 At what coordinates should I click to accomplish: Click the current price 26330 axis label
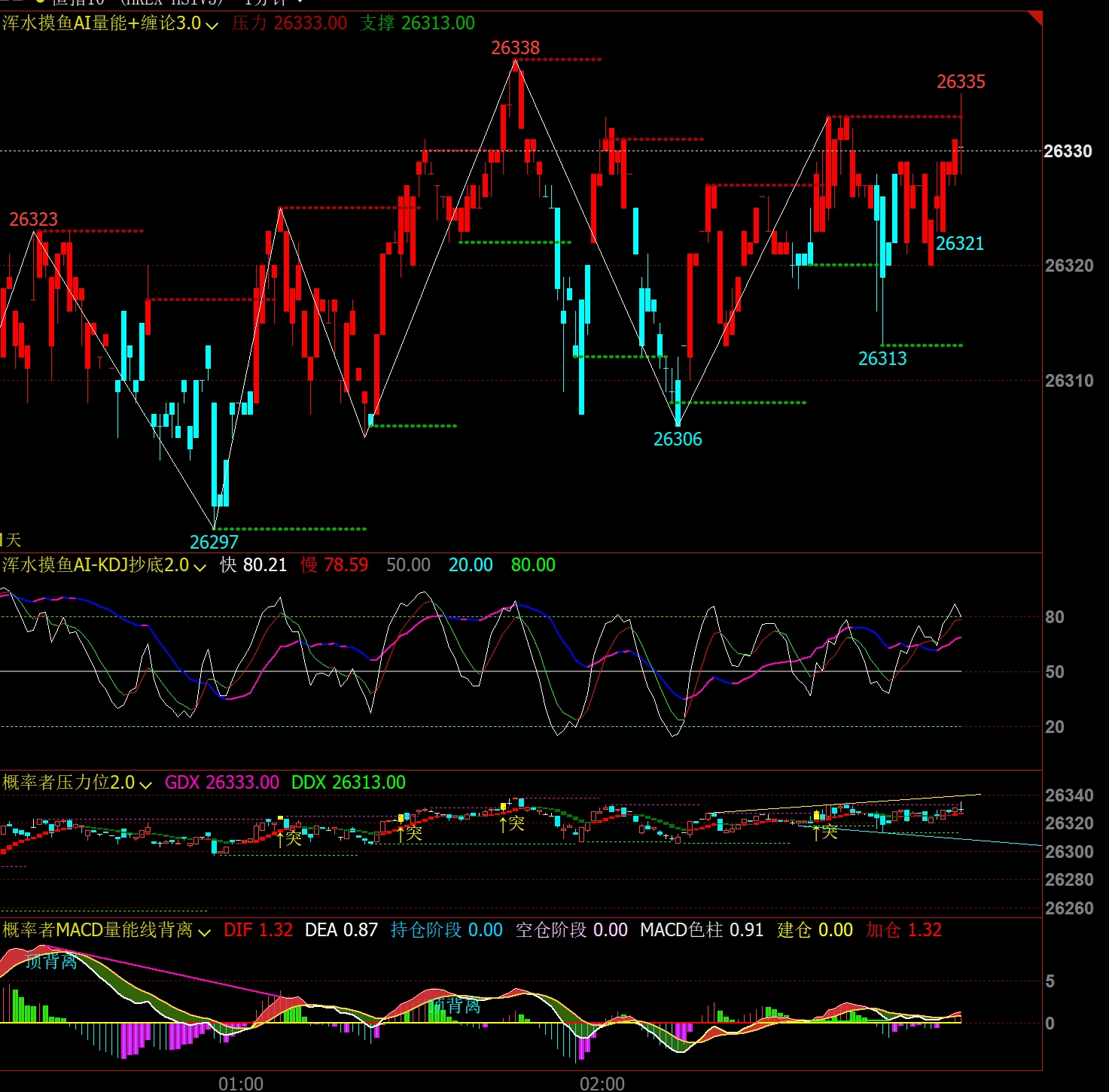1067,151
